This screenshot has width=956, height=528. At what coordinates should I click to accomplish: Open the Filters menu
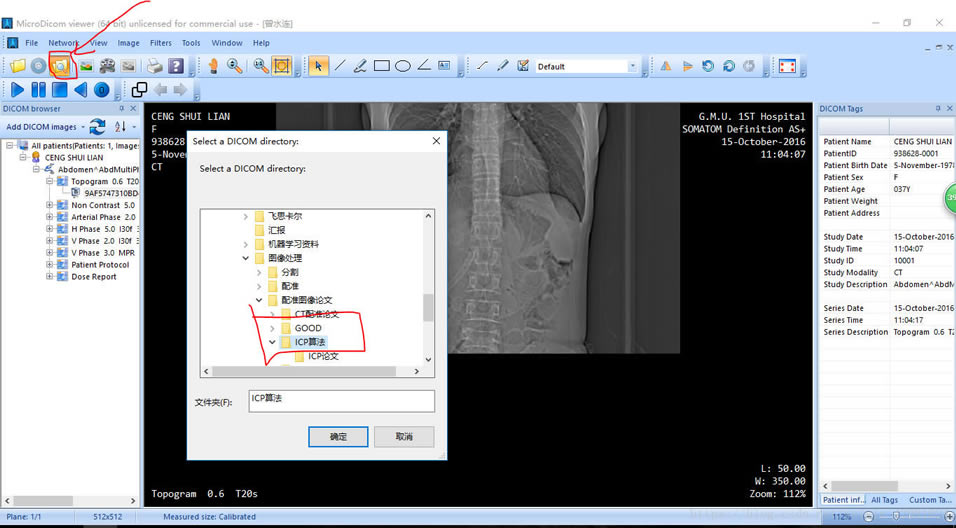click(160, 43)
